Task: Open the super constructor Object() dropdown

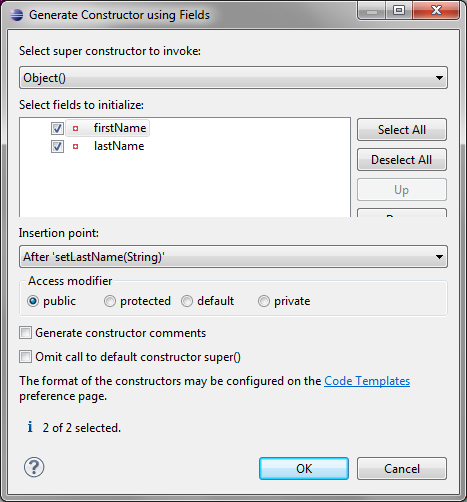Action: pos(233,78)
